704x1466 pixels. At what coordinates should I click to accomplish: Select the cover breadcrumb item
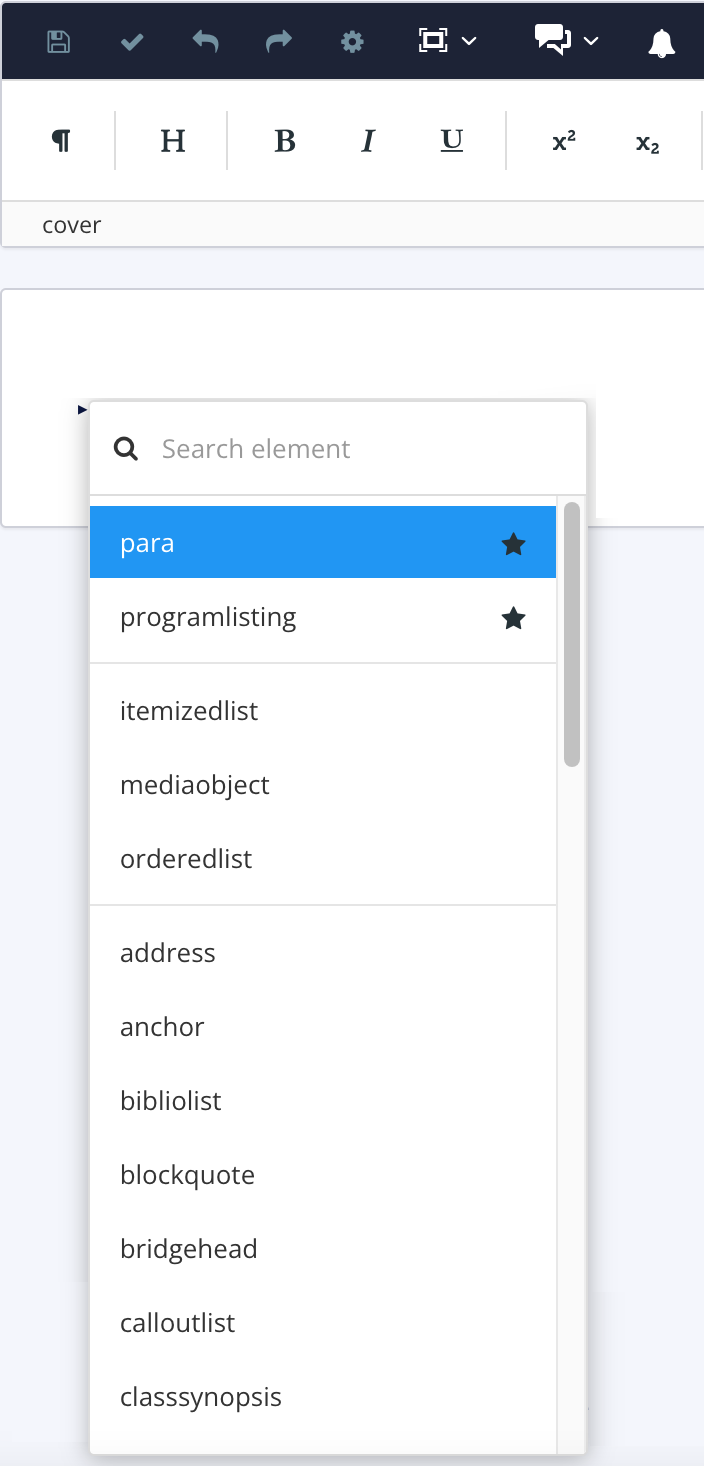tap(71, 224)
